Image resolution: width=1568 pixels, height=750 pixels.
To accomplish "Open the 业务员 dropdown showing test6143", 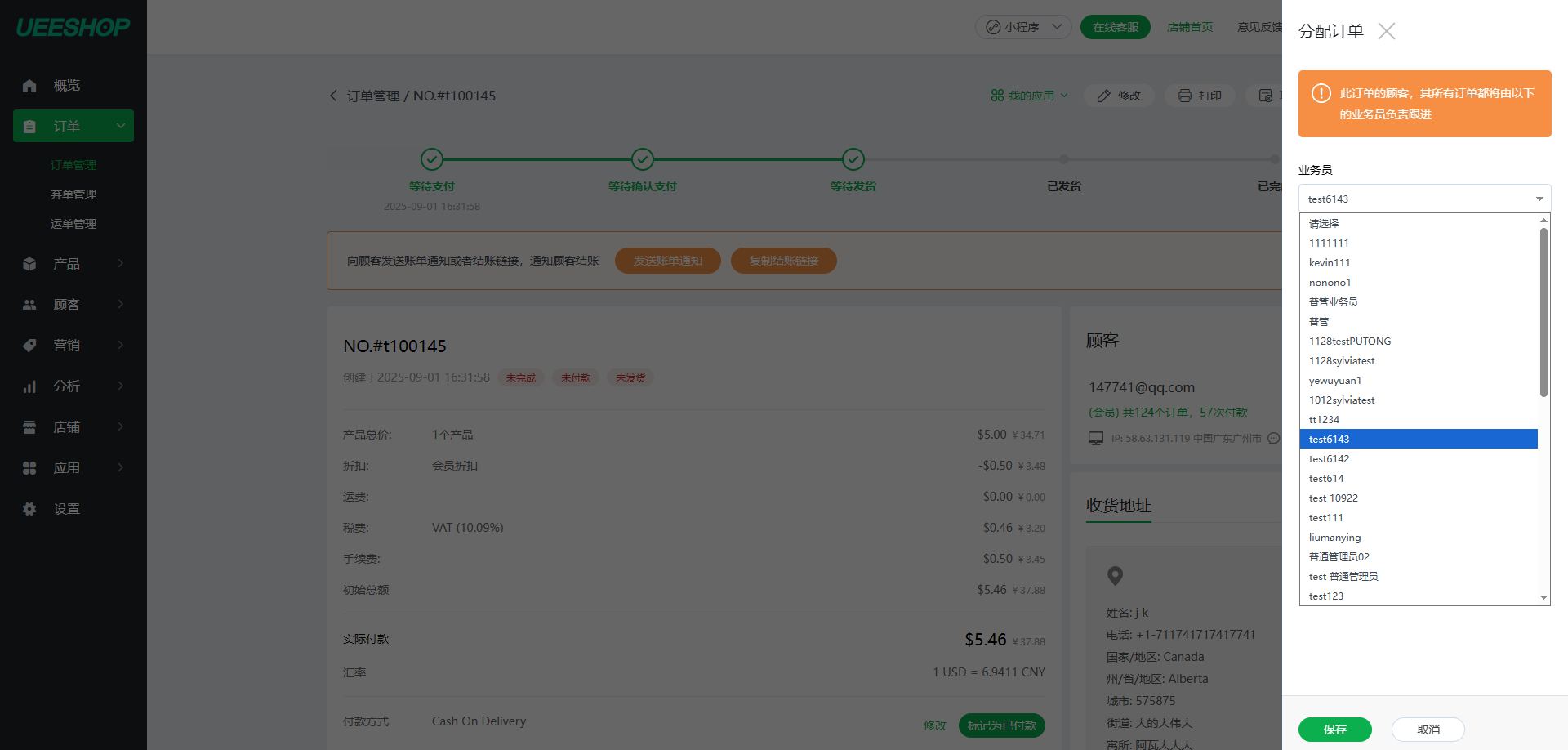I will point(1424,199).
